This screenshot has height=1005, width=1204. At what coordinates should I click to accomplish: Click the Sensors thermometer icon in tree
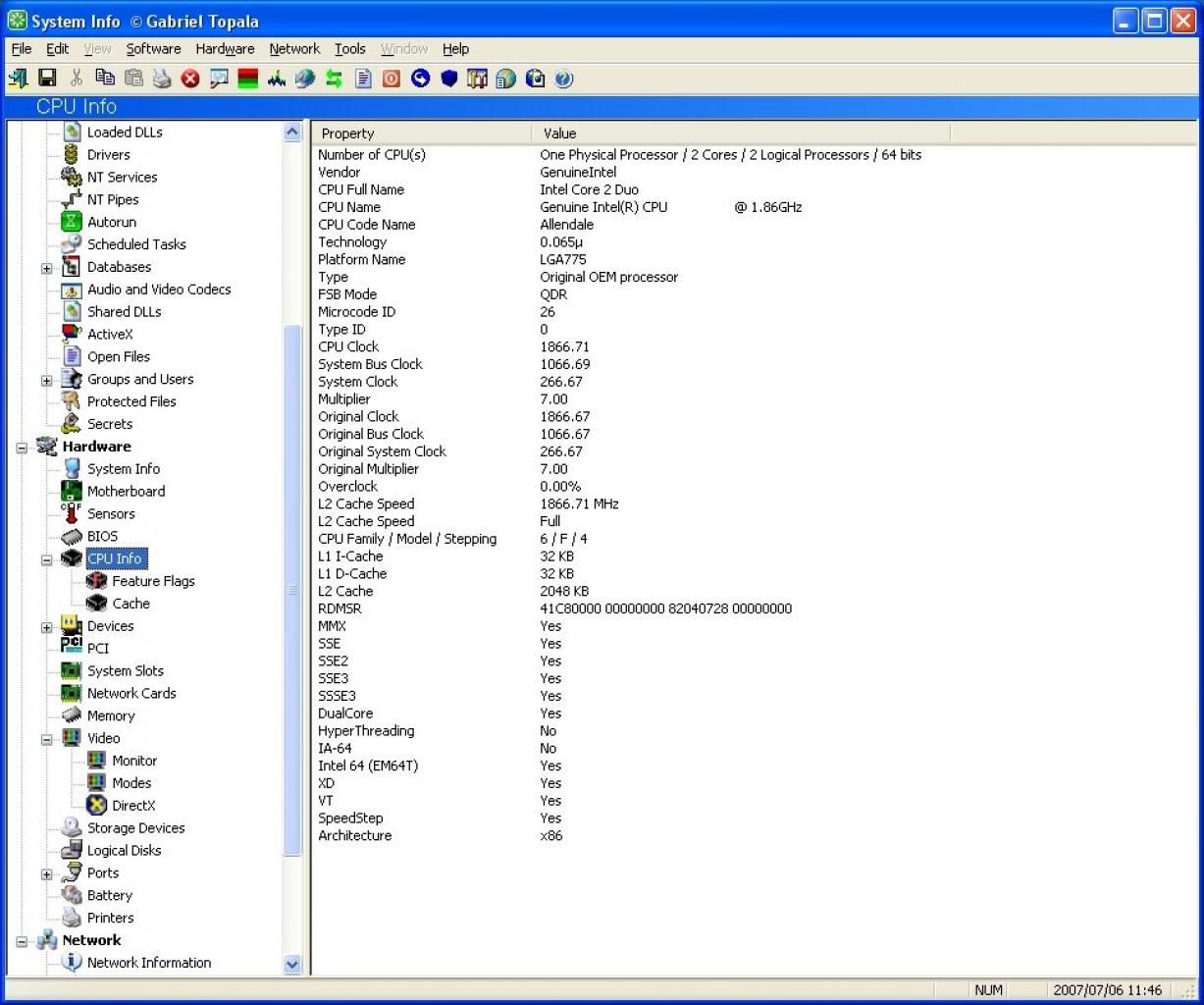[x=72, y=513]
